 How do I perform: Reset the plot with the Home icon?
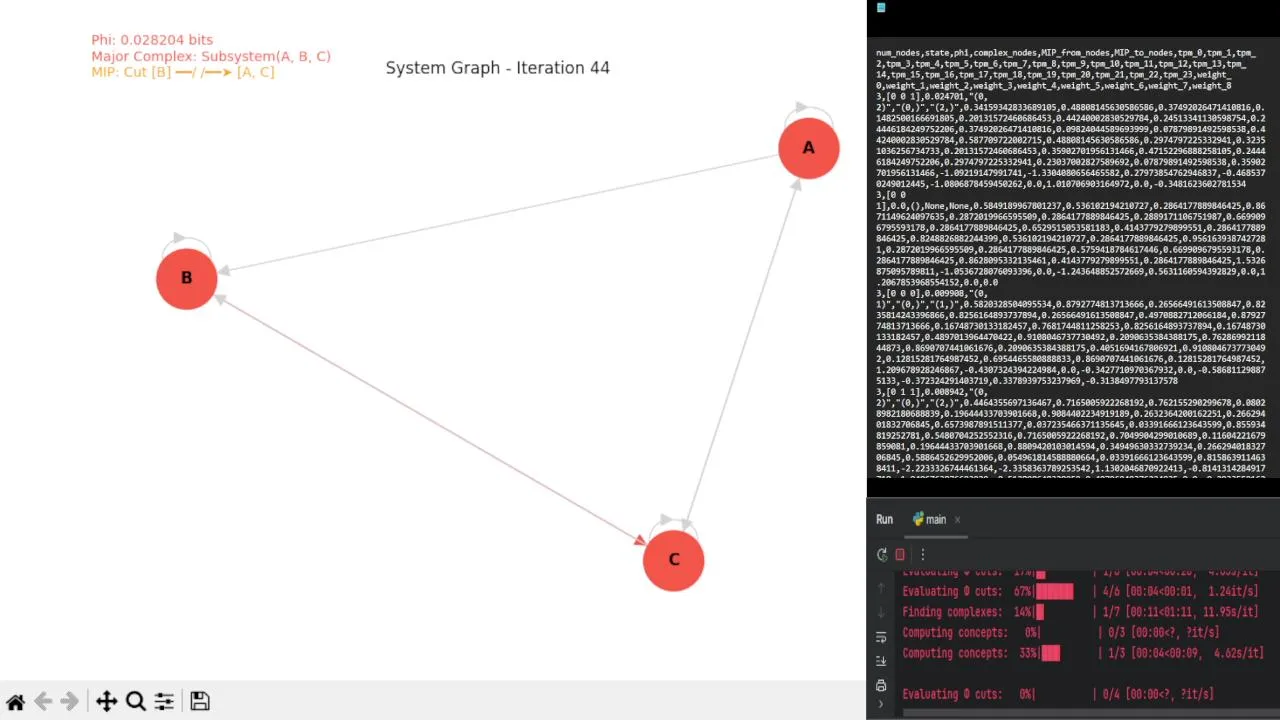tap(15, 702)
